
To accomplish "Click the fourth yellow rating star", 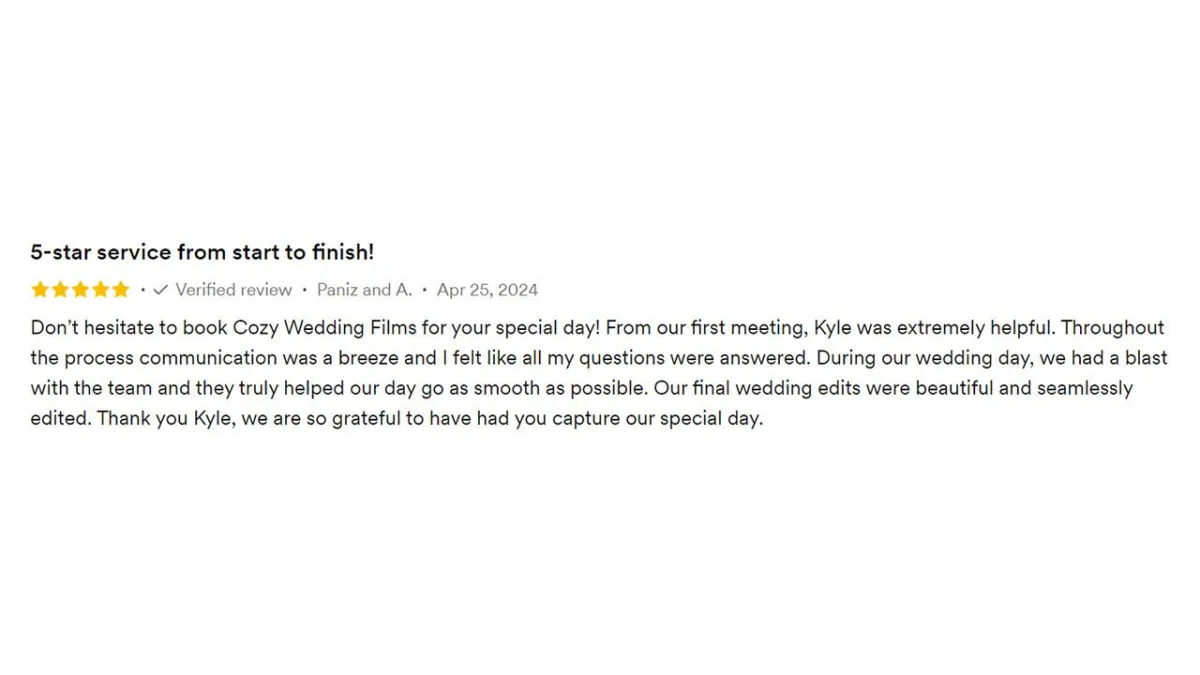I will 100,290.
